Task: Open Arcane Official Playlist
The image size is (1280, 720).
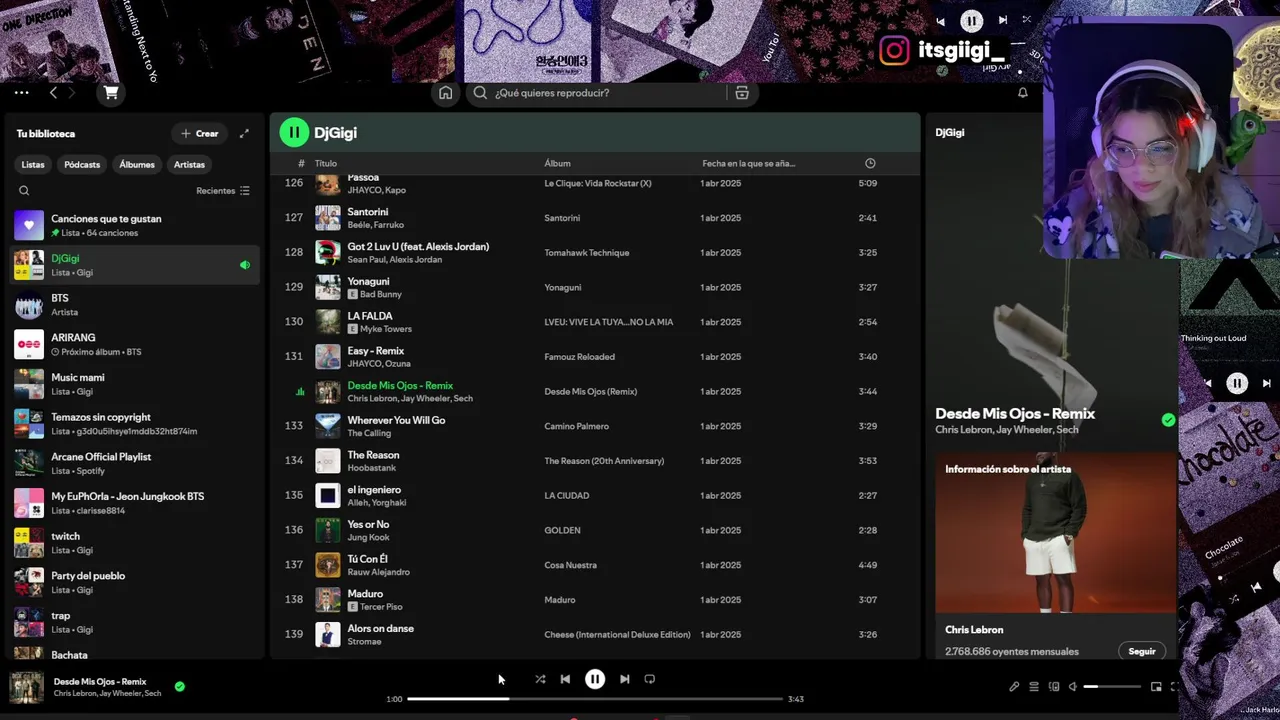Action: [x=133, y=463]
